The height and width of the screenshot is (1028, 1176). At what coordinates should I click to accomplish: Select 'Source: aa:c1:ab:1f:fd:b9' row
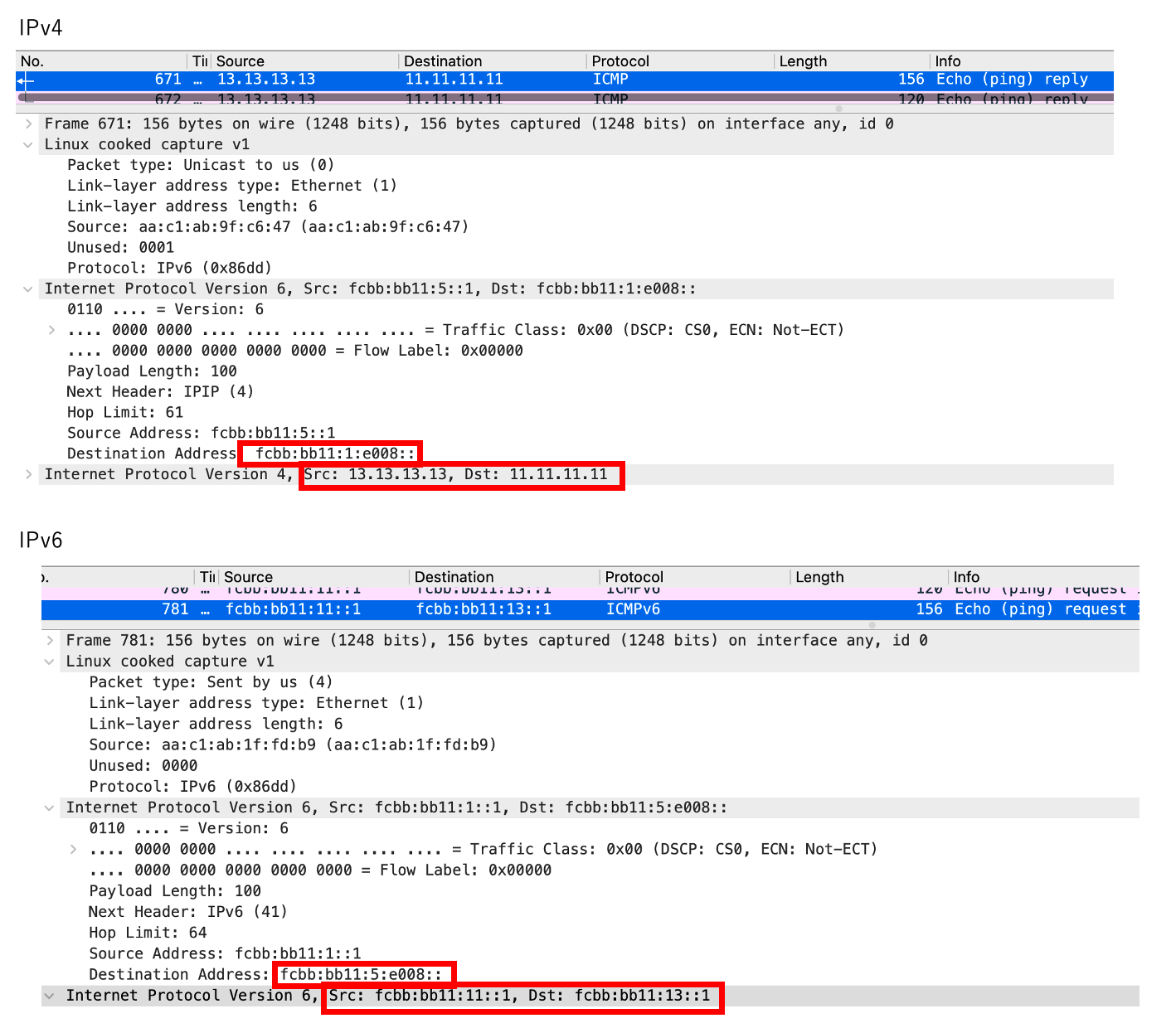point(293,744)
